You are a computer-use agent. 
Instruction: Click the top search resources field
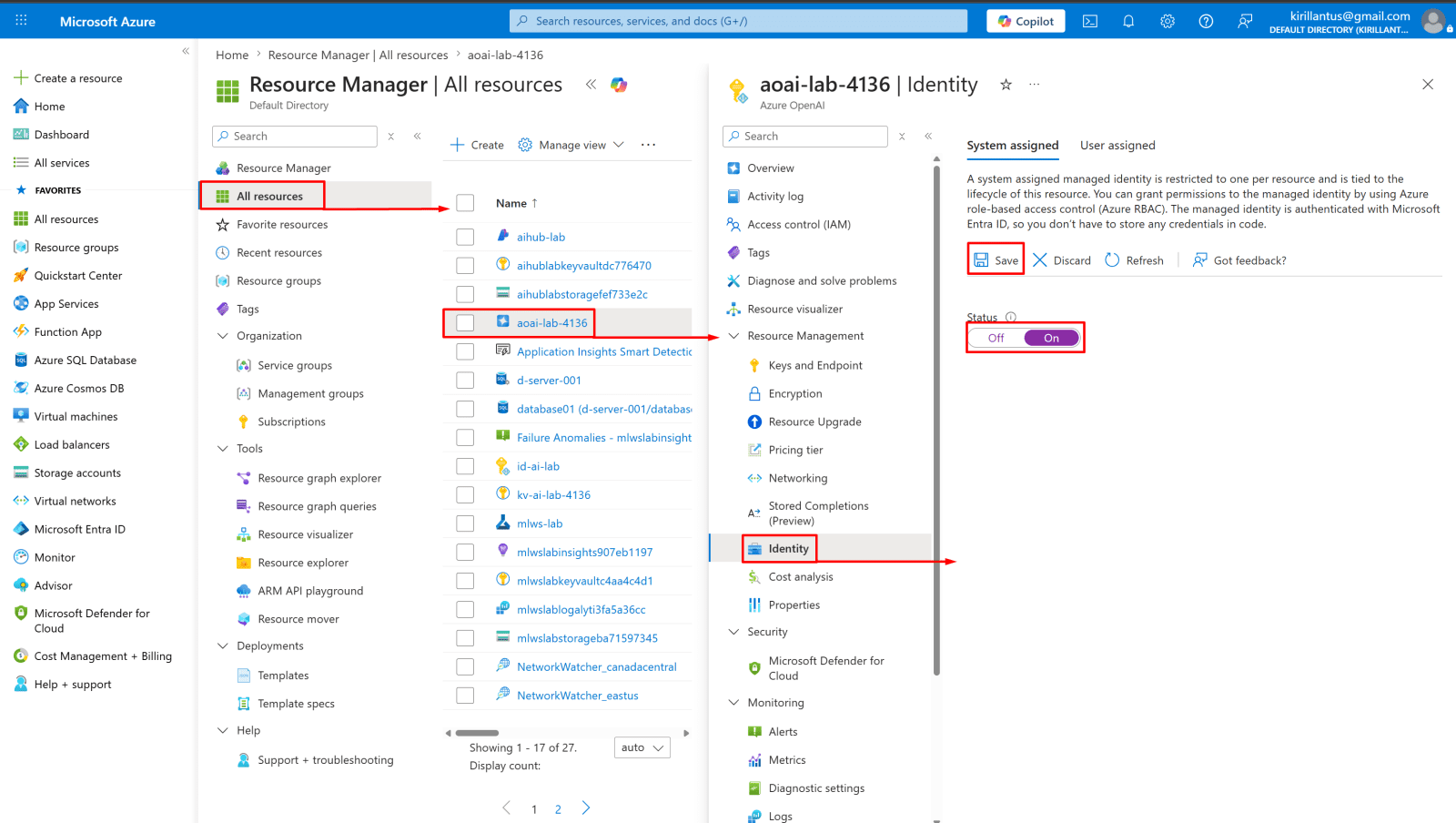click(739, 21)
